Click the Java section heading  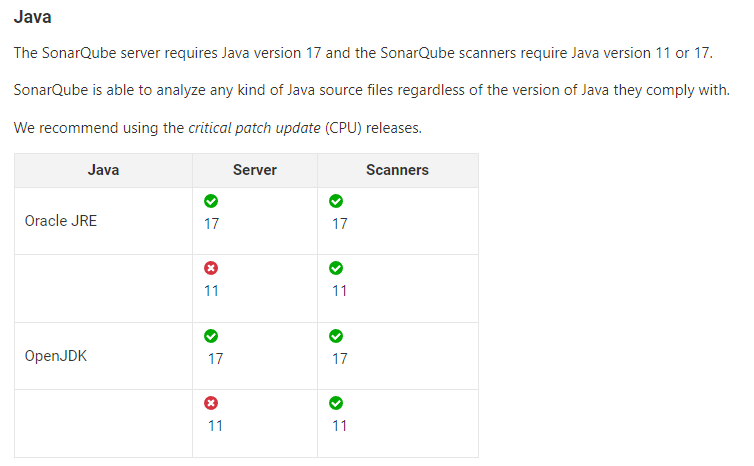pyautogui.click(x=33, y=17)
